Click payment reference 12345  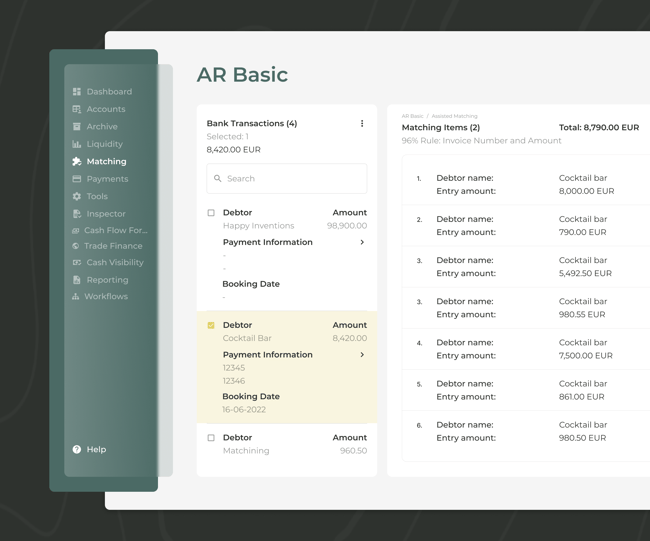point(234,368)
